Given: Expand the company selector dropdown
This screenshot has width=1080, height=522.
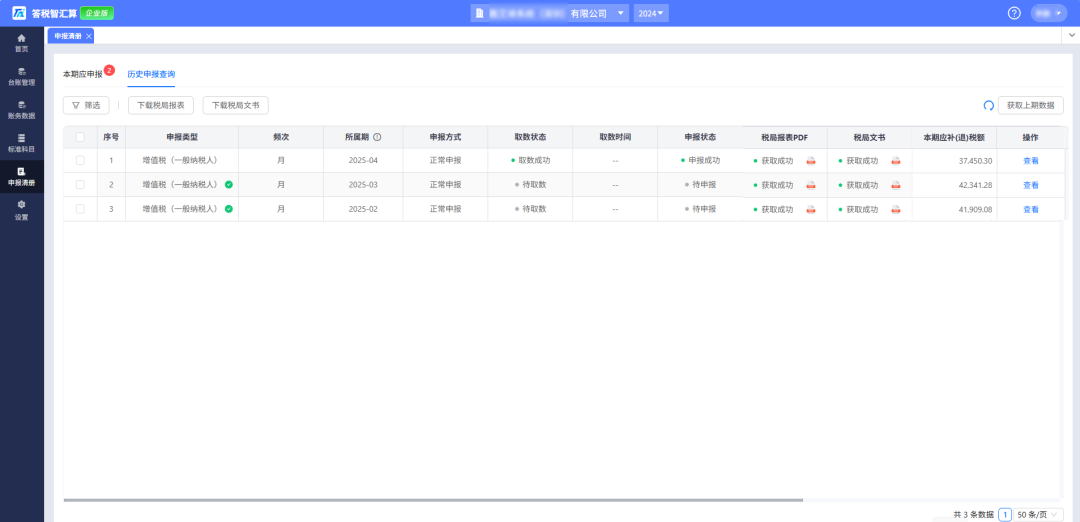Looking at the screenshot, I should [622, 13].
